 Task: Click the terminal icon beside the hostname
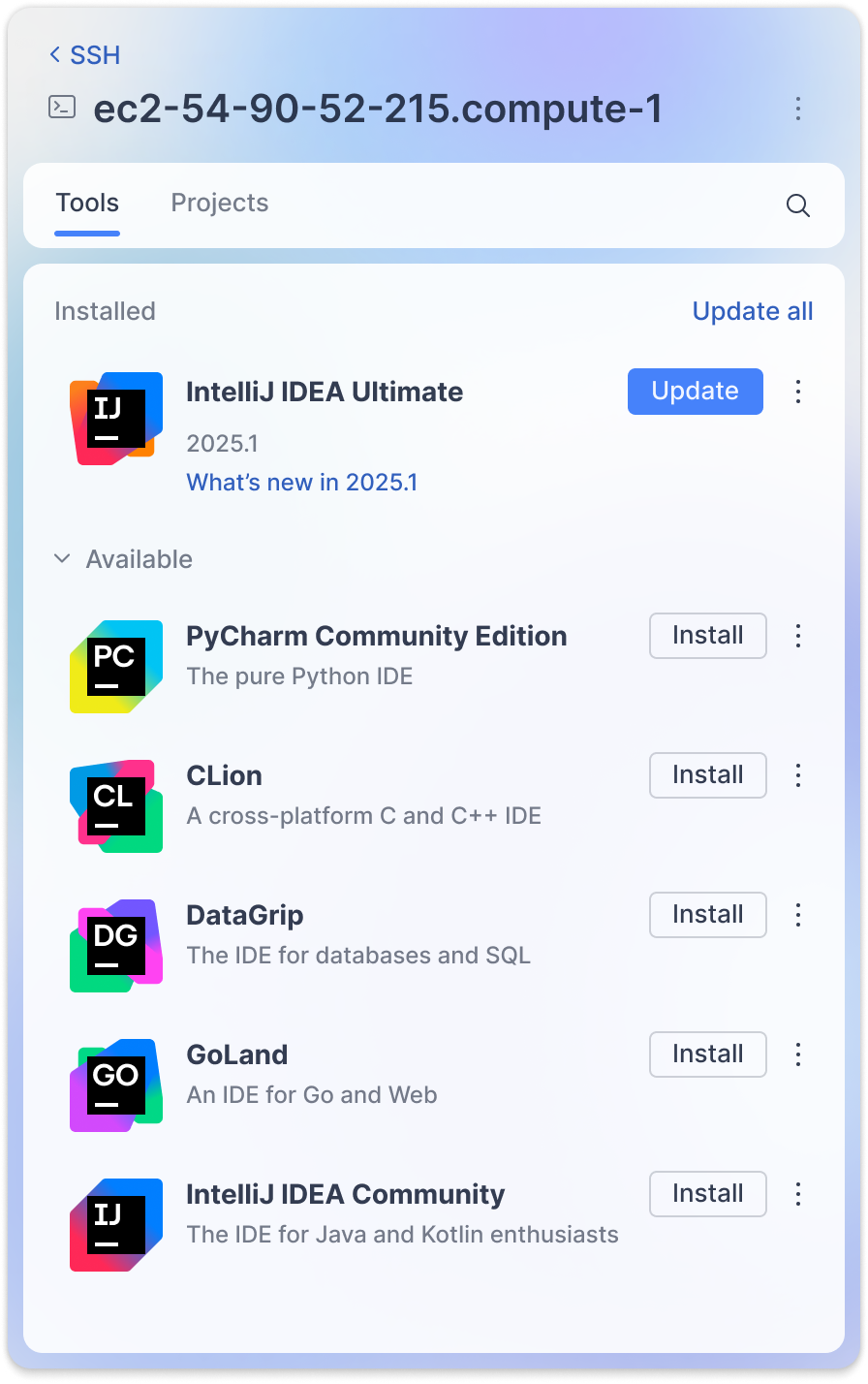62,107
